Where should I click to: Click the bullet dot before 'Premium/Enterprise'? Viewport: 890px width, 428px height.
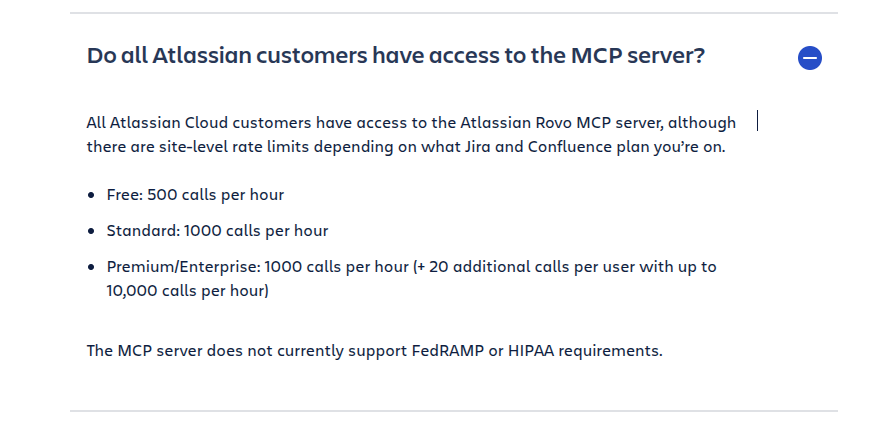click(91, 267)
